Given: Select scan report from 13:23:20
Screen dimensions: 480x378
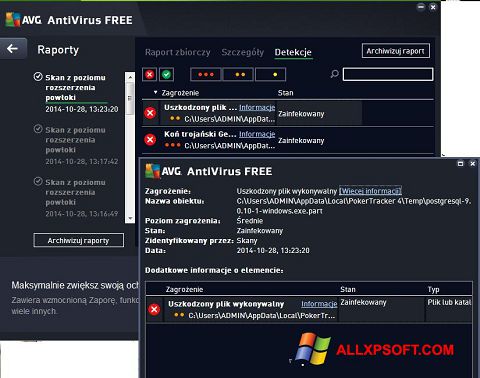Looking at the screenshot, I should tap(76, 93).
